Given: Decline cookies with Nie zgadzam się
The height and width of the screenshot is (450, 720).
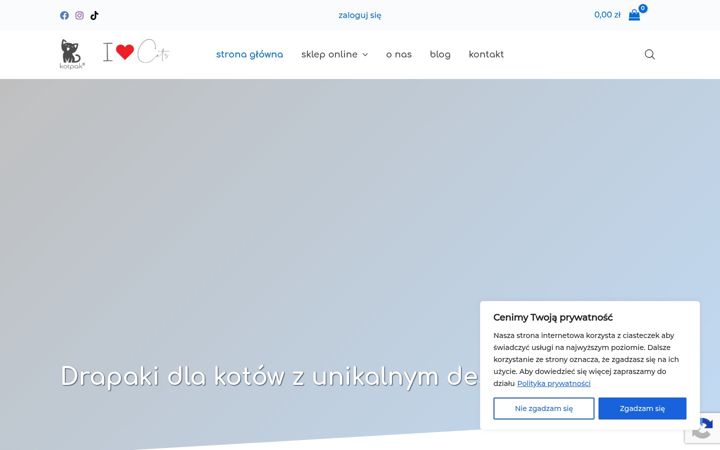Looking at the screenshot, I should [544, 408].
